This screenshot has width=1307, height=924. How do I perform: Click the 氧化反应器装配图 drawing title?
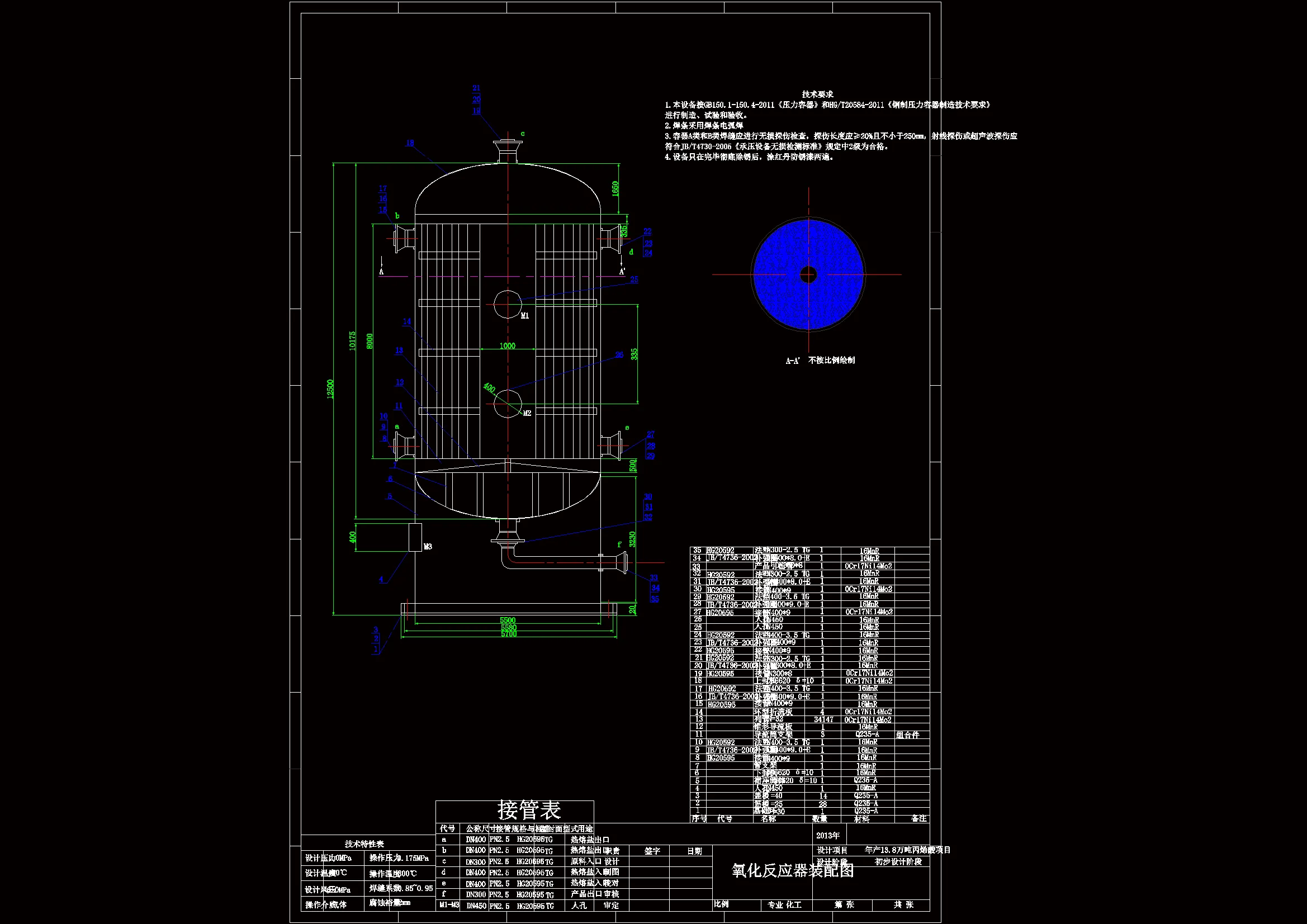click(792, 870)
